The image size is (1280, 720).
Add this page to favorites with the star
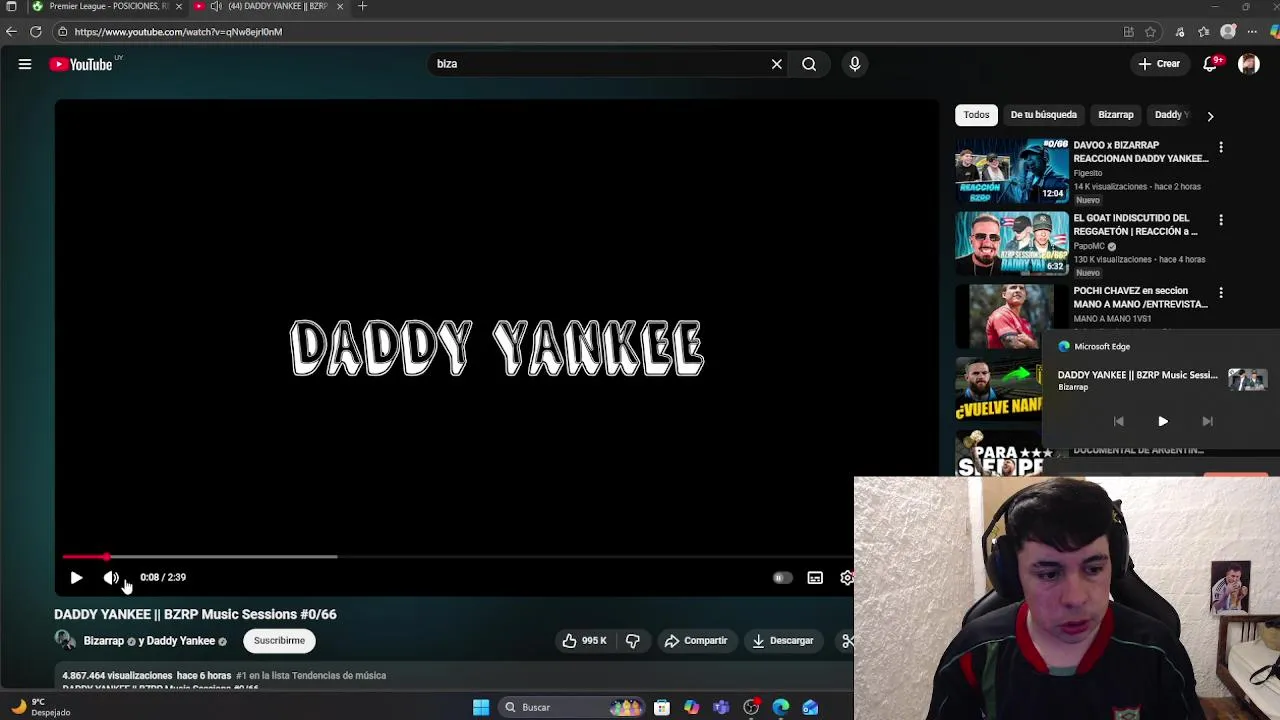point(1150,32)
